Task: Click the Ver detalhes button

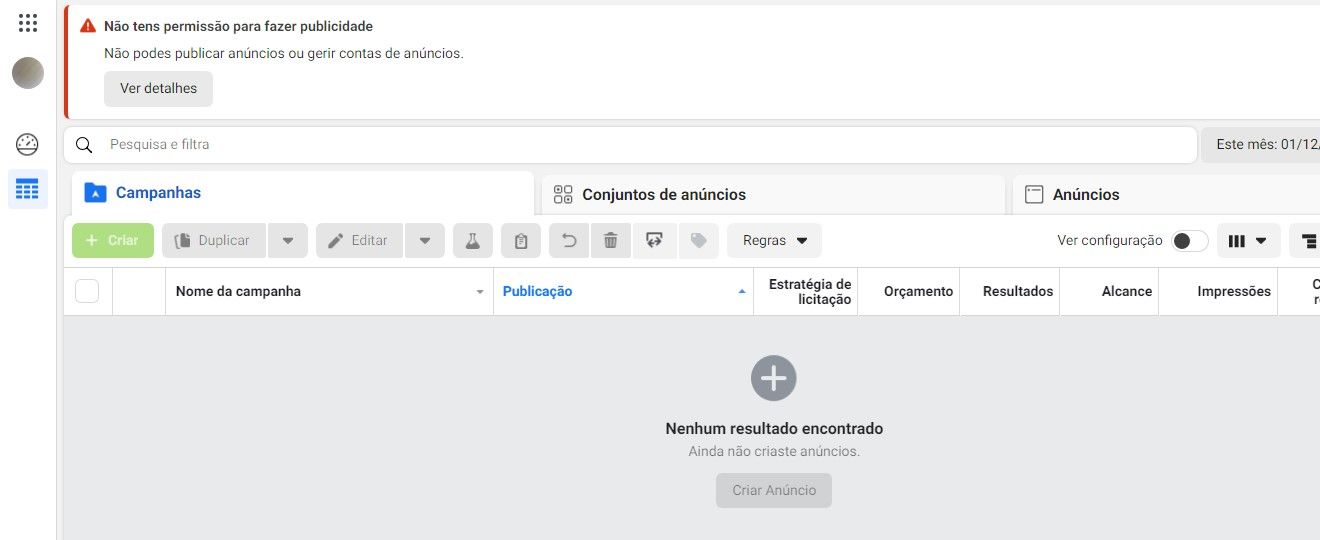Action: 158,88
